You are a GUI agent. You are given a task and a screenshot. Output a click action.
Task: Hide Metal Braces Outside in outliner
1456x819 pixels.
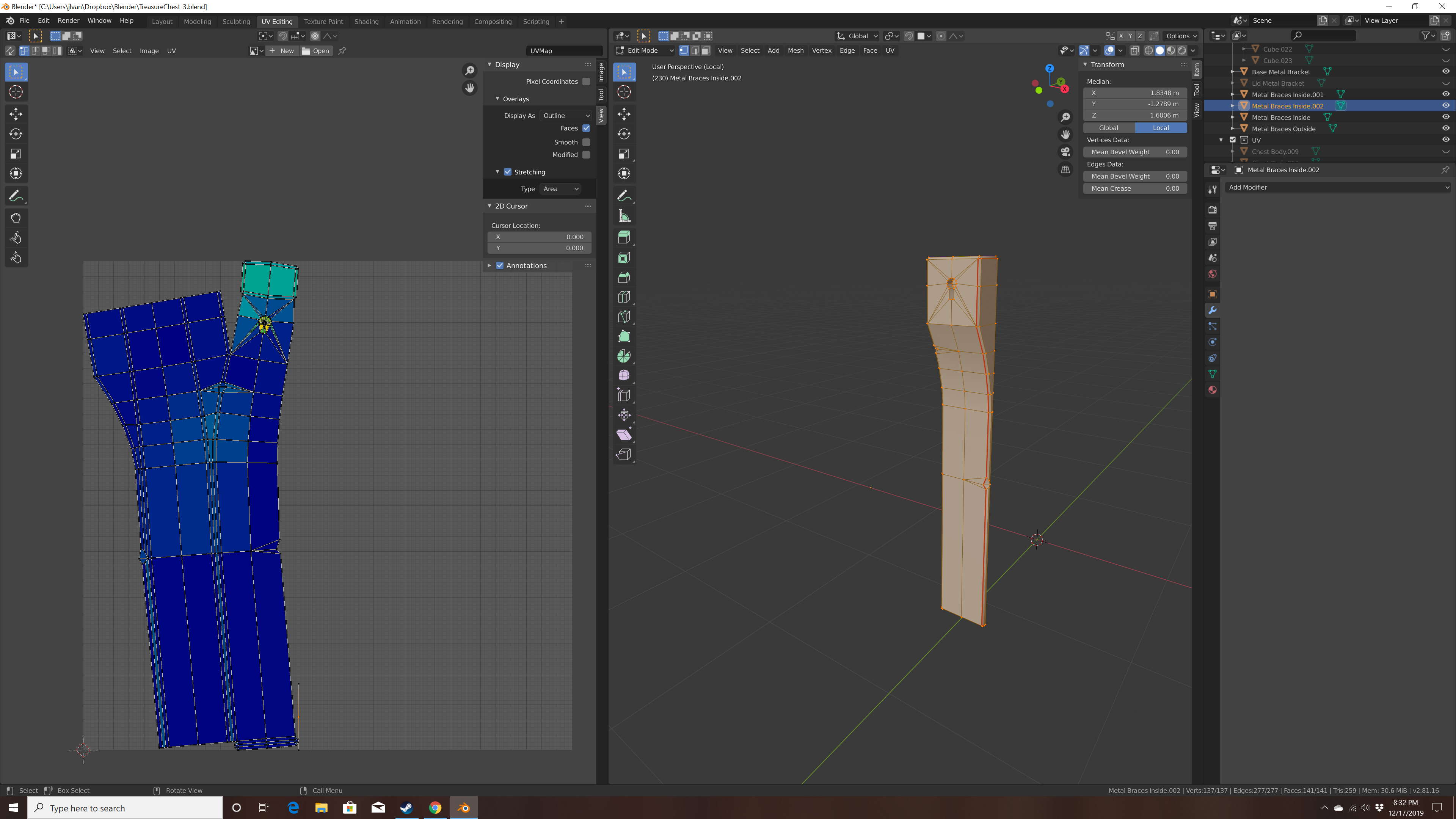pyautogui.click(x=1445, y=128)
